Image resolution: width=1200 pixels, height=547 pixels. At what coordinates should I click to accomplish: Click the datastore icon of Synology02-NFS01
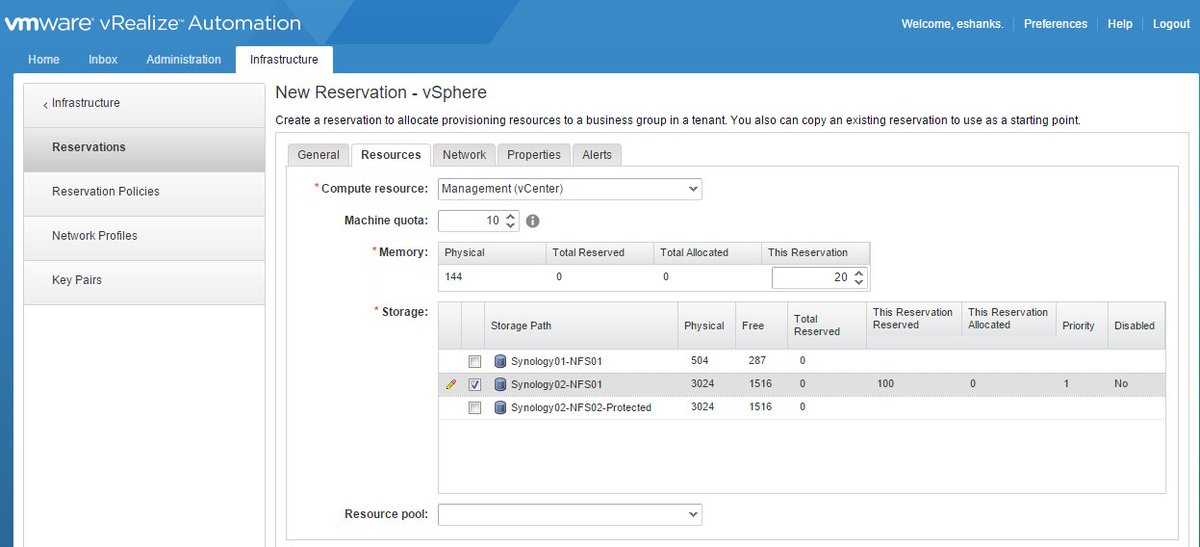[500, 384]
